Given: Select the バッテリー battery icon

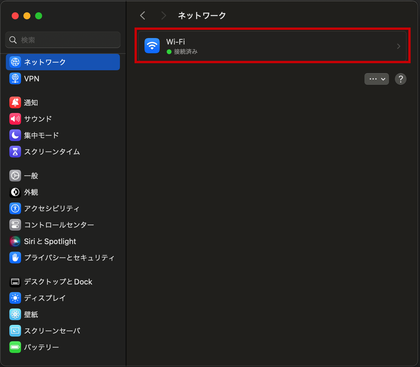Looking at the screenshot, I should [15, 347].
